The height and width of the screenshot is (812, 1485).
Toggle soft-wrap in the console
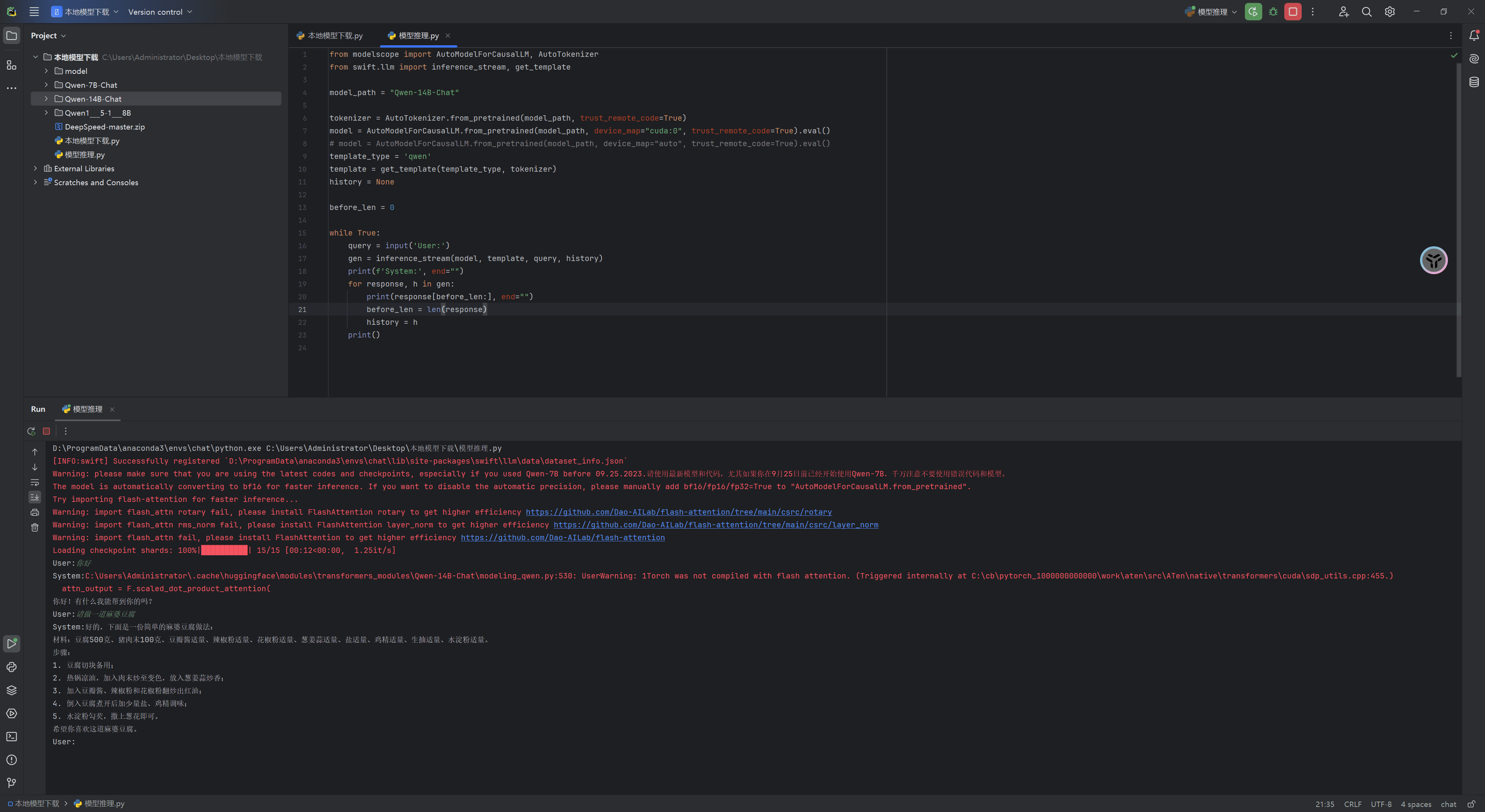[x=34, y=482]
